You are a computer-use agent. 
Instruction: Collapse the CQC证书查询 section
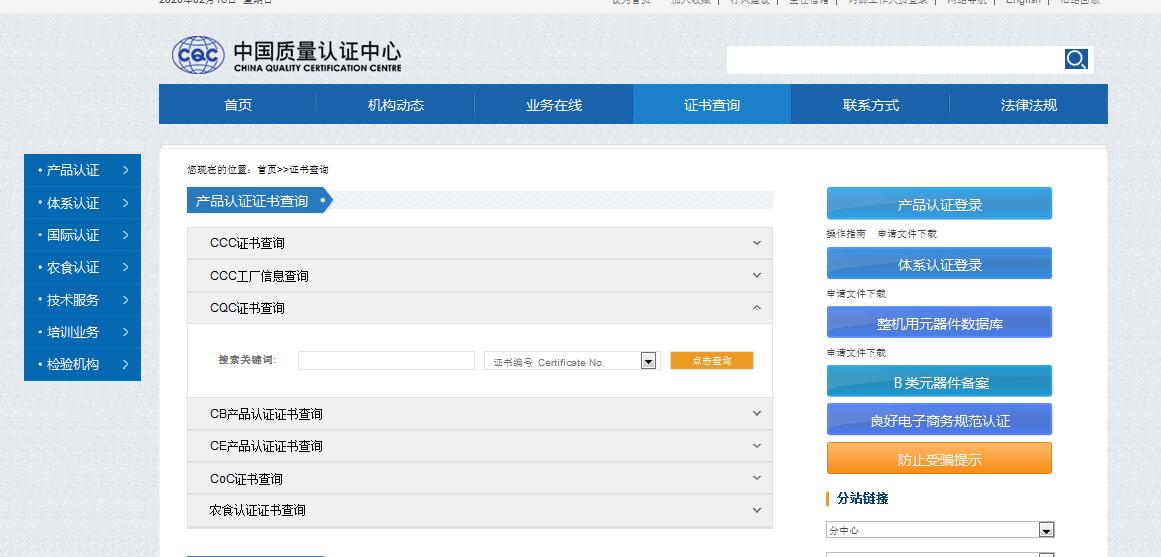tap(757, 308)
